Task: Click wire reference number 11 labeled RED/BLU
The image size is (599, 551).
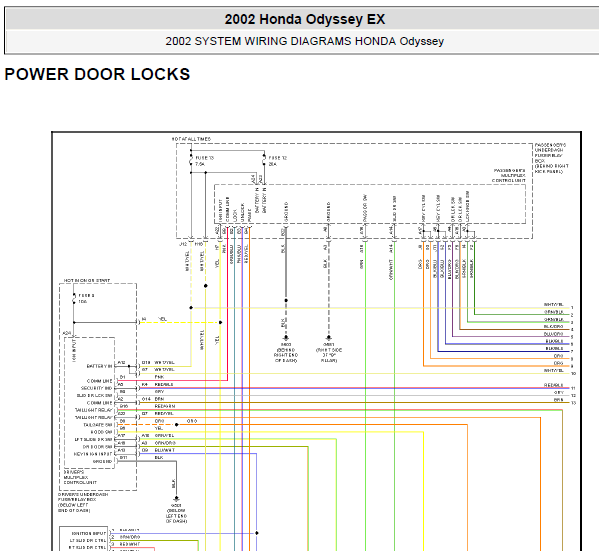Action: (x=573, y=388)
